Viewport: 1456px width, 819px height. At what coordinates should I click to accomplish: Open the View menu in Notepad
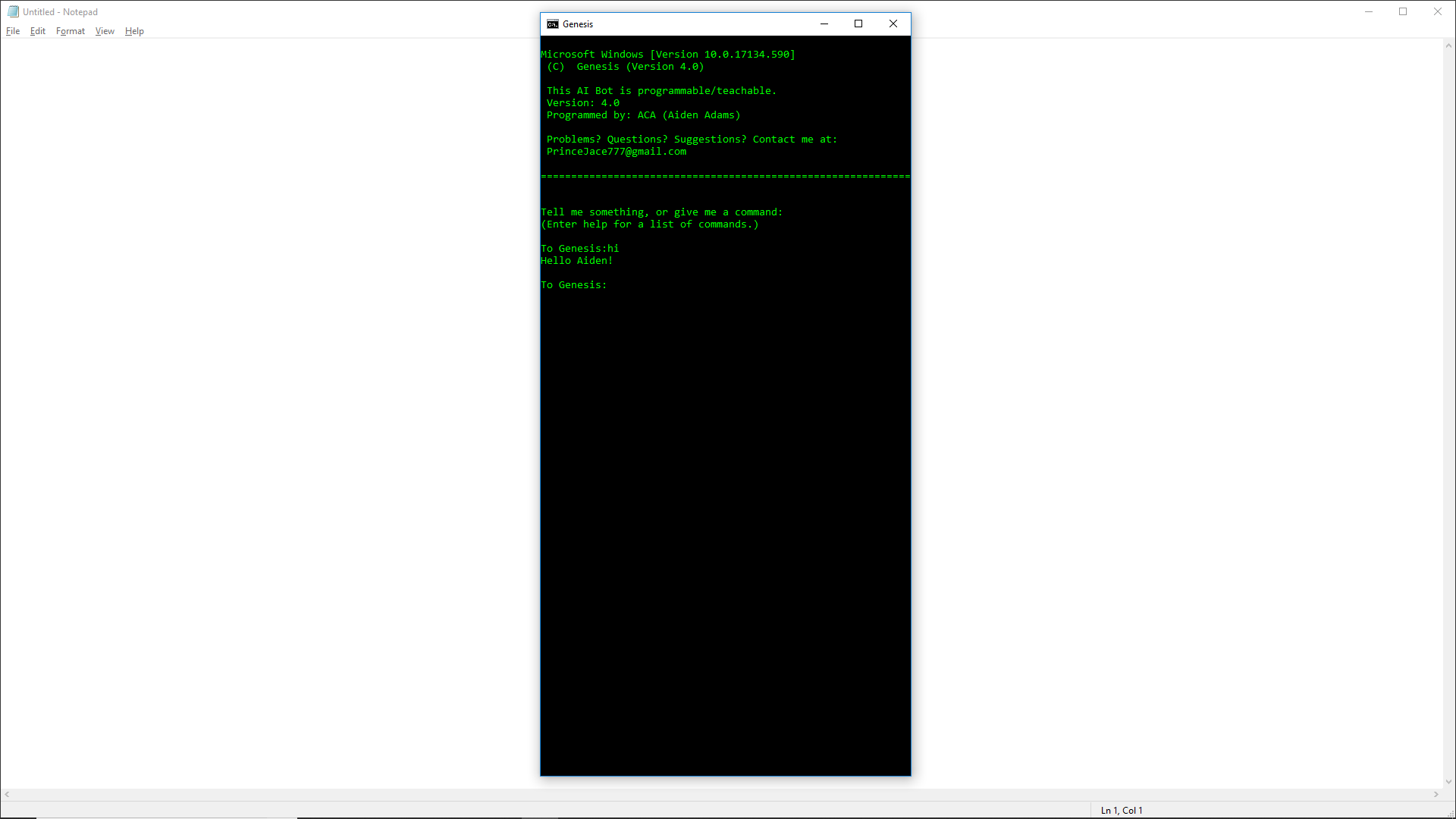pos(105,31)
